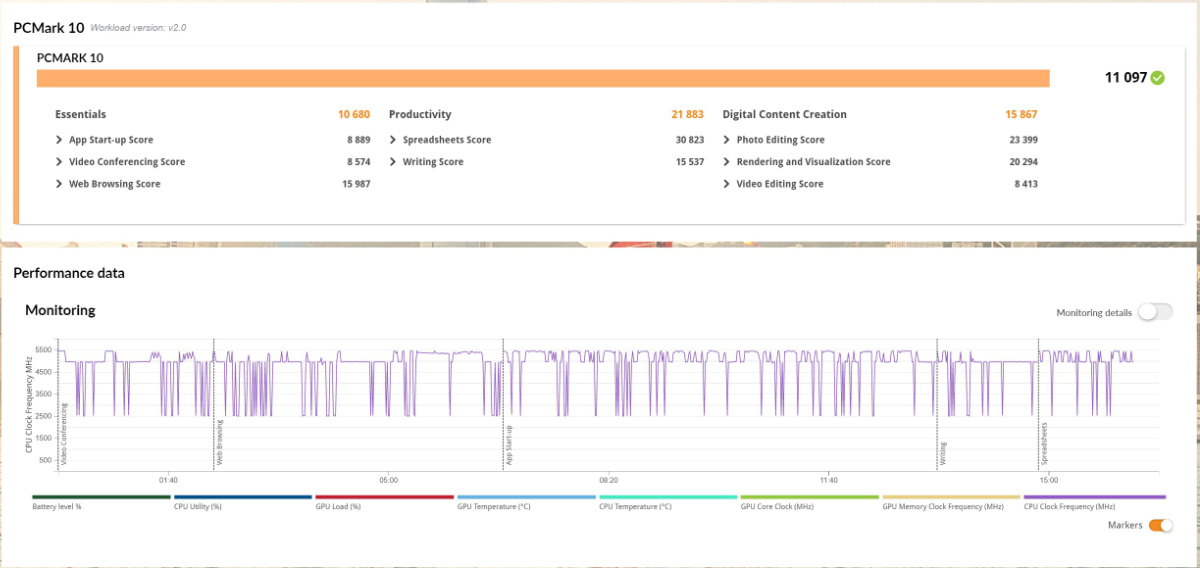Click the 5500 y-axis label
The height and width of the screenshot is (568, 1200).
pyautogui.click(x=45, y=350)
